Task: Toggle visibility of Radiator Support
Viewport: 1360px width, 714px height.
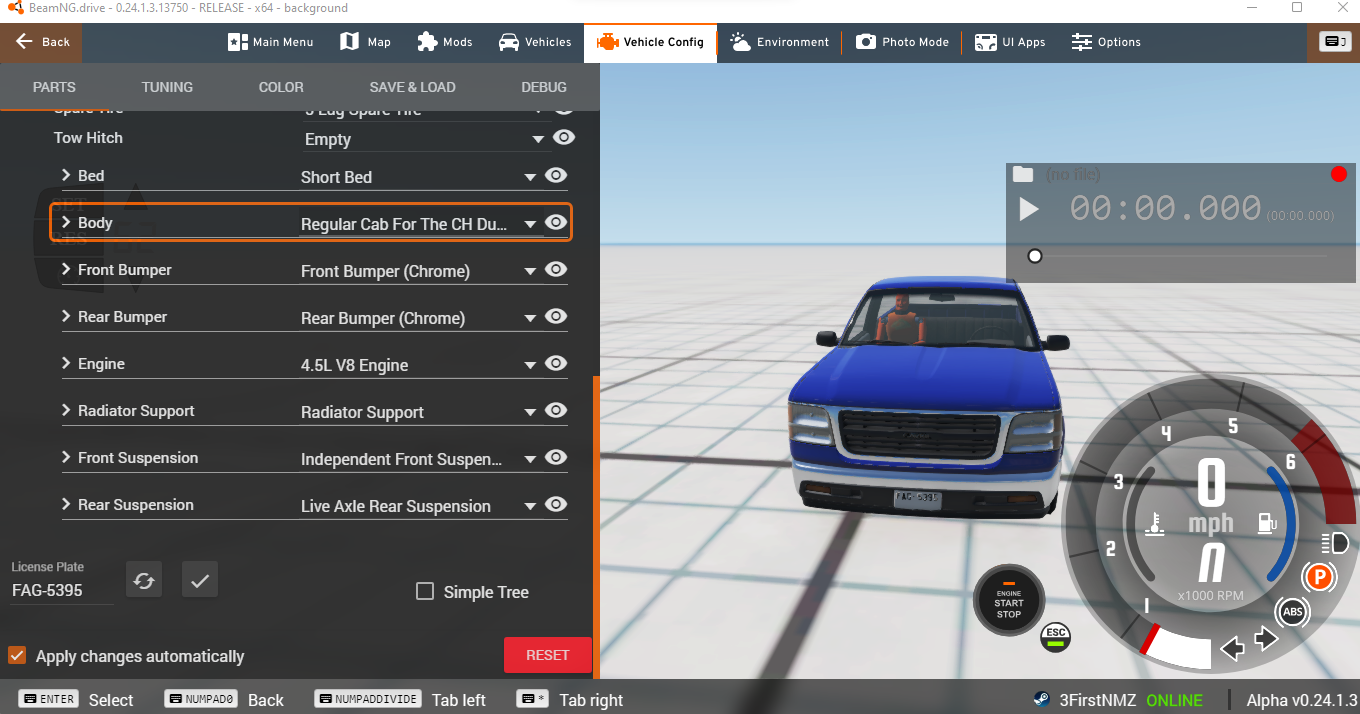Action: (556, 410)
